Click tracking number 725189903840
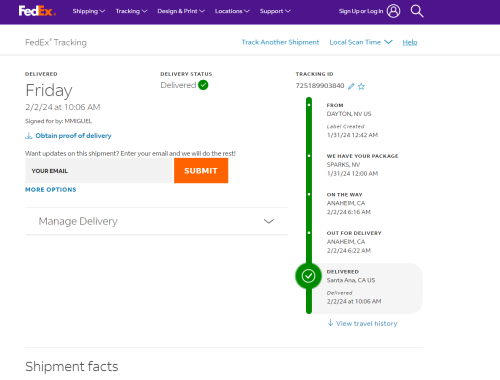 320,86
